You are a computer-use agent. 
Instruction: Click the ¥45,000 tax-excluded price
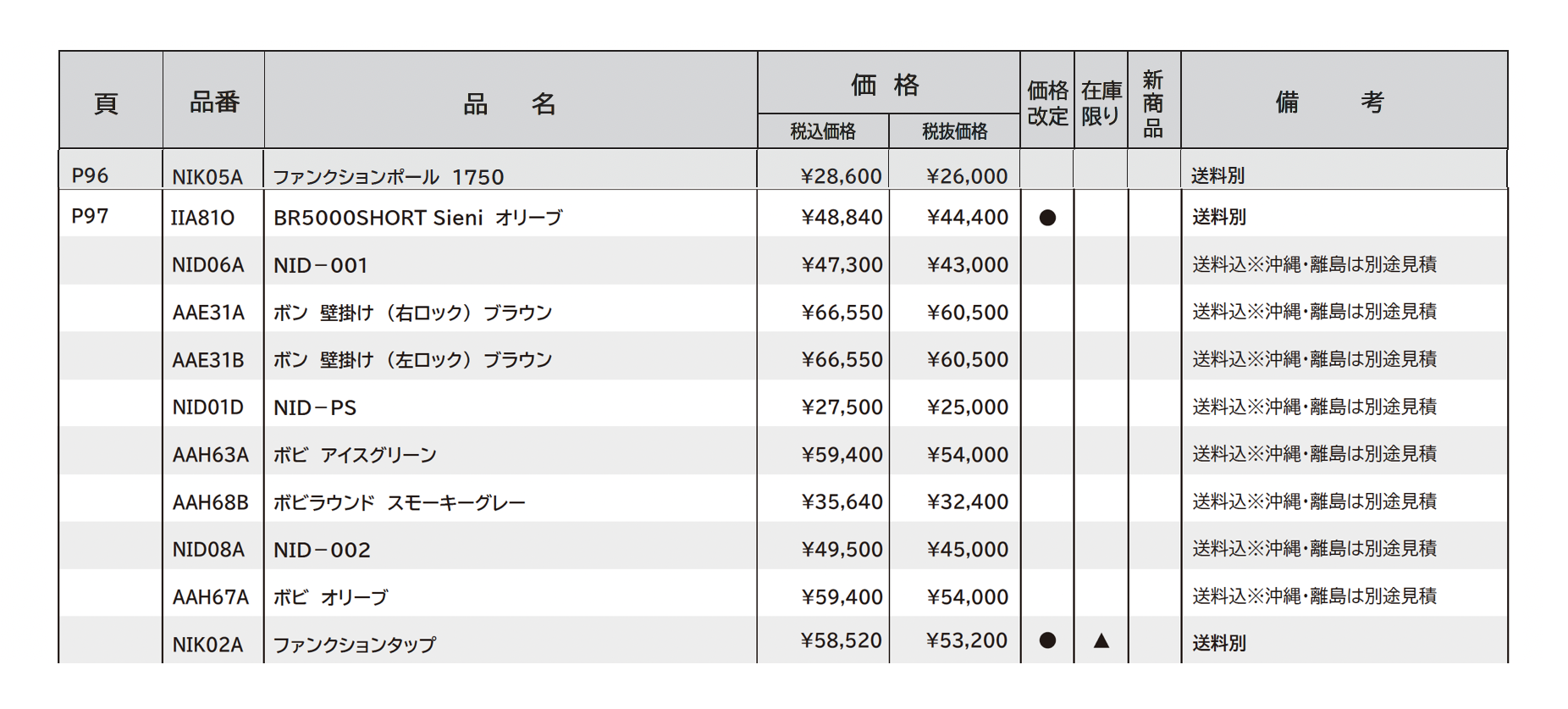967,550
